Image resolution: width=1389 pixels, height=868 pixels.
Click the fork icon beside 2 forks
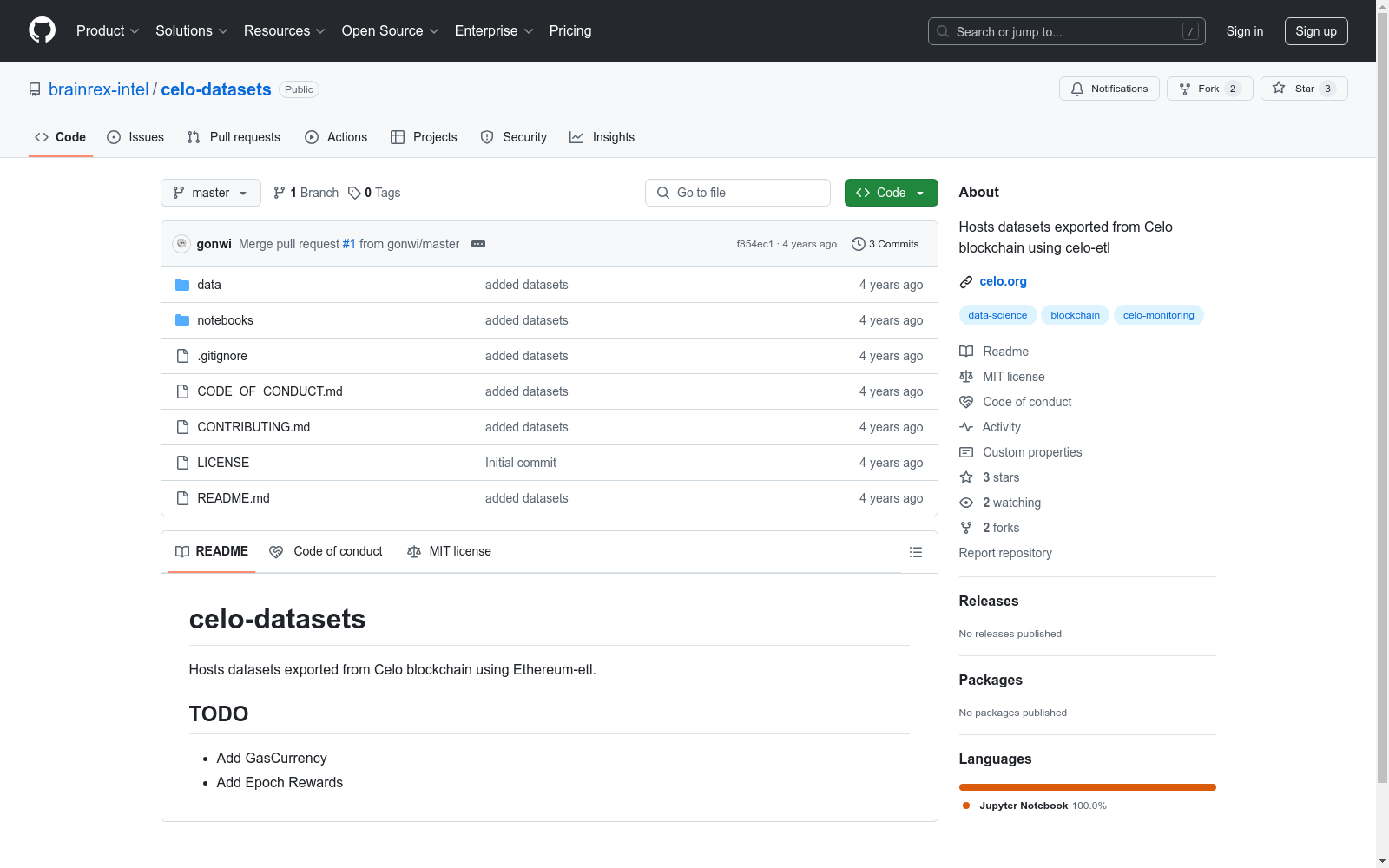click(x=966, y=528)
